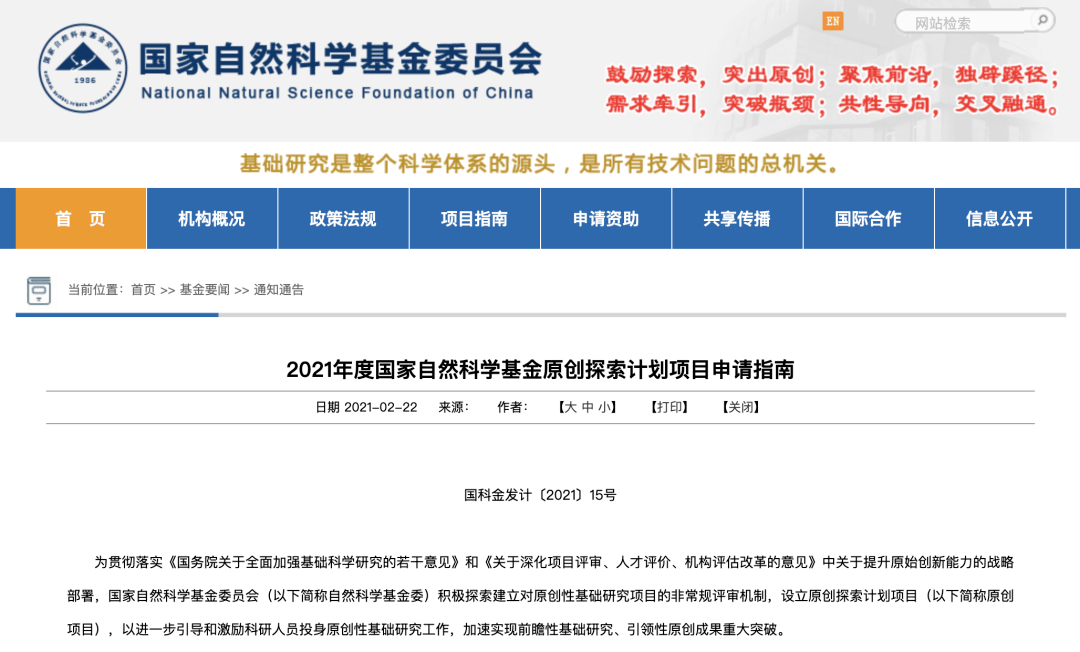Click the red slogan line 需求牵引，突破瓶颈
This screenshot has width=1080, height=652.
point(711,105)
